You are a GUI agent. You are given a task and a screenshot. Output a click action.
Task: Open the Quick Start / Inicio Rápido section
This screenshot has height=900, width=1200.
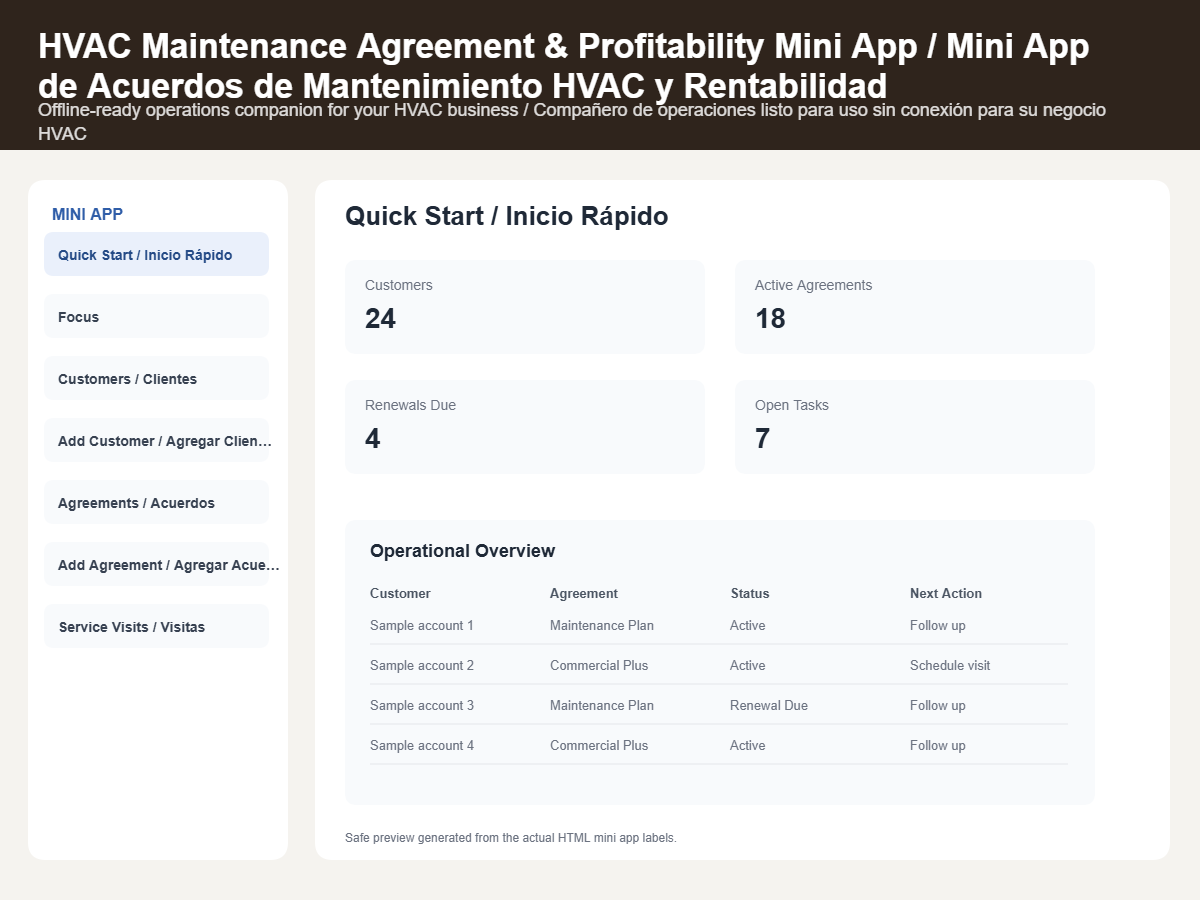coord(156,254)
